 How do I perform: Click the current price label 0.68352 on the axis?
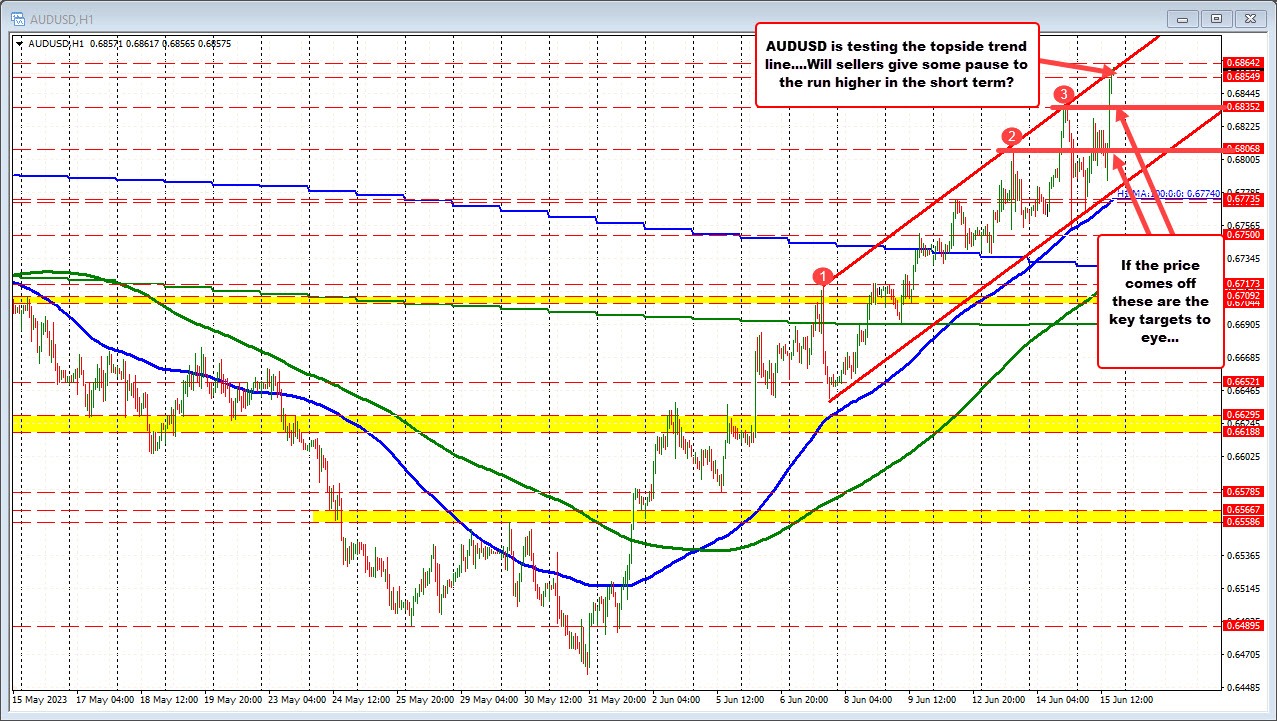(x=1245, y=106)
